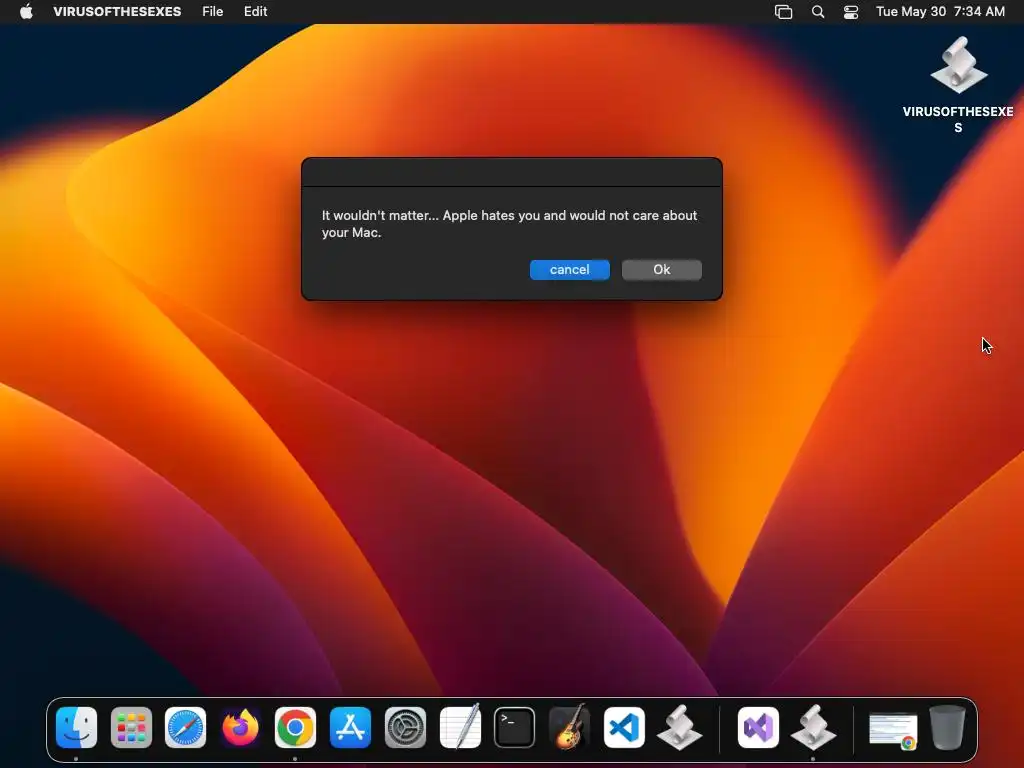
Task: Click the cancel button in the dialog
Action: click(569, 270)
